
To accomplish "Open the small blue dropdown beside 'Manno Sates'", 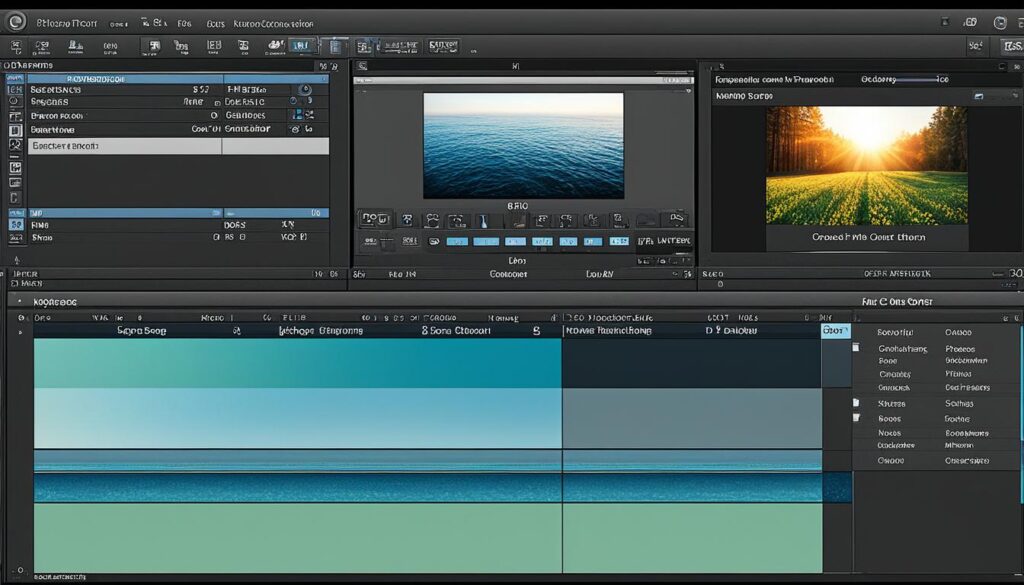I will (977, 96).
